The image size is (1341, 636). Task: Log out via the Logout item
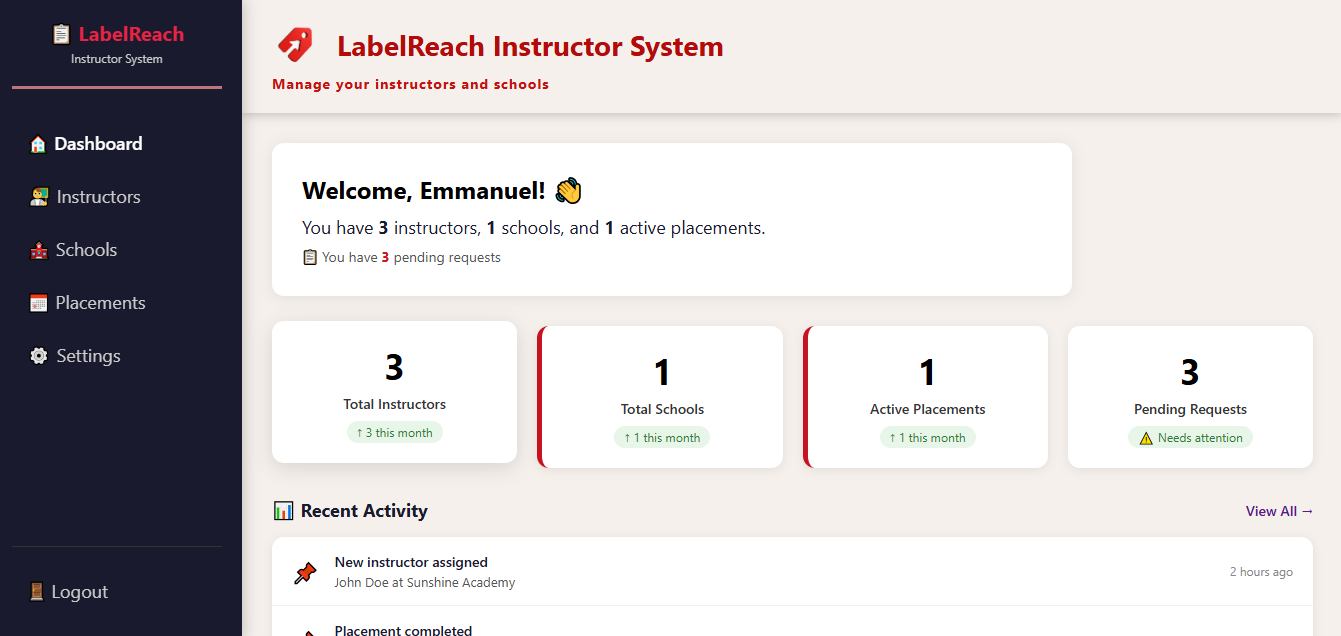pyautogui.click(x=117, y=592)
